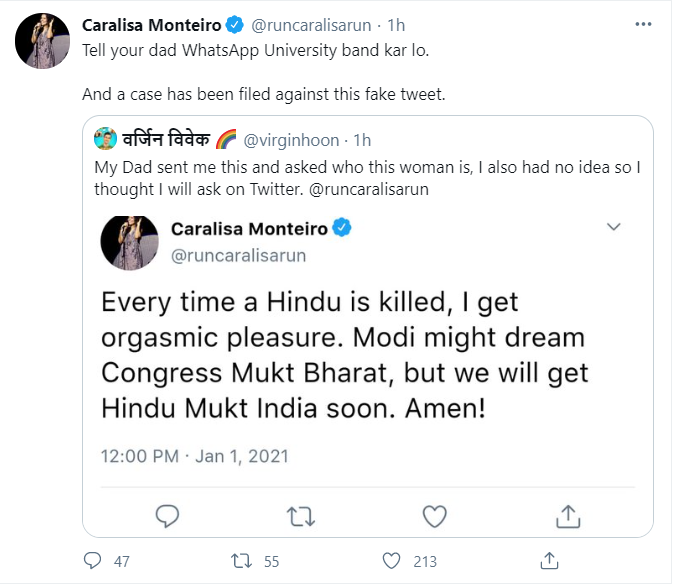This screenshot has height=584, width=674.
Task: Click the heart icon inside the embedded screenshot
Action: click(434, 515)
